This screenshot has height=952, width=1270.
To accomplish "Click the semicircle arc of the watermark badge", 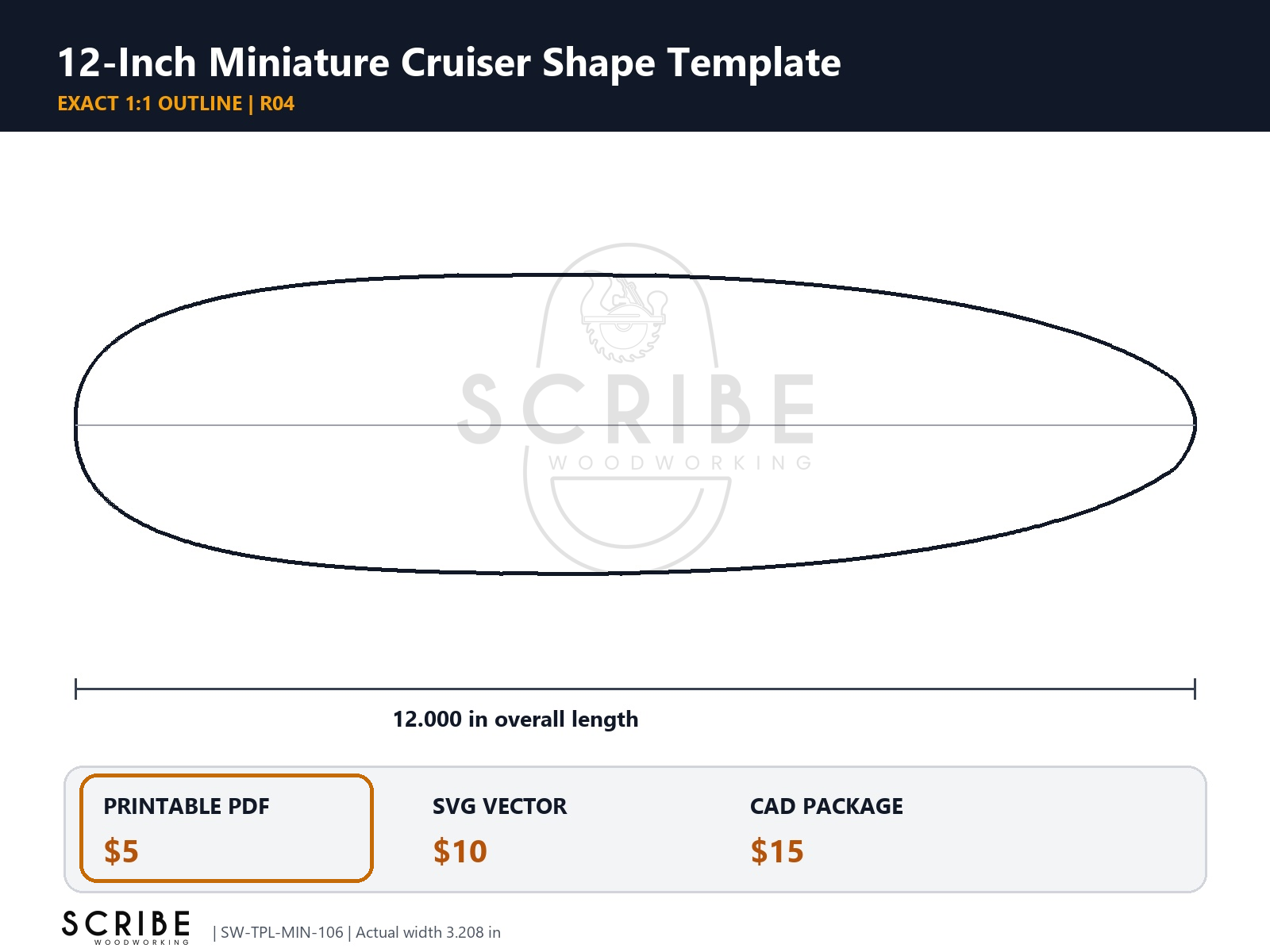I will pyautogui.click(x=627, y=516).
